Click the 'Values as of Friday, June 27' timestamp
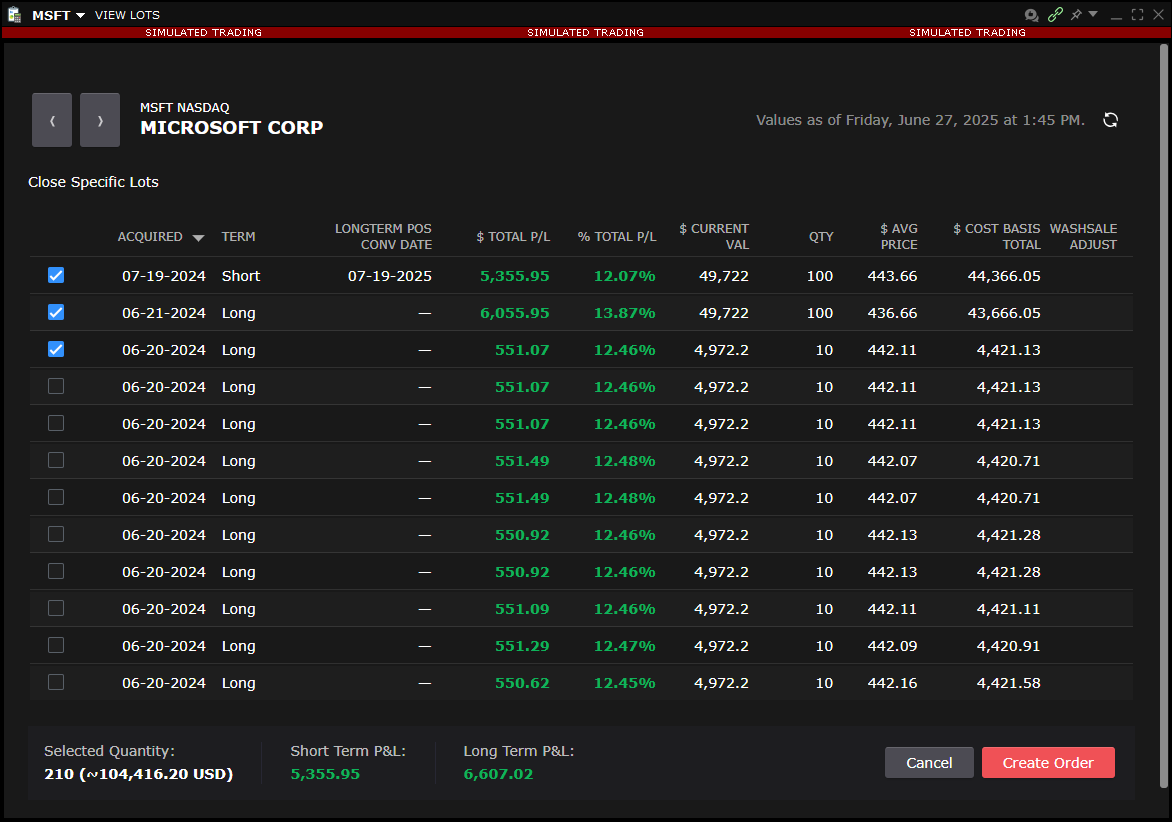This screenshot has width=1172, height=822. tap(920, 120)
